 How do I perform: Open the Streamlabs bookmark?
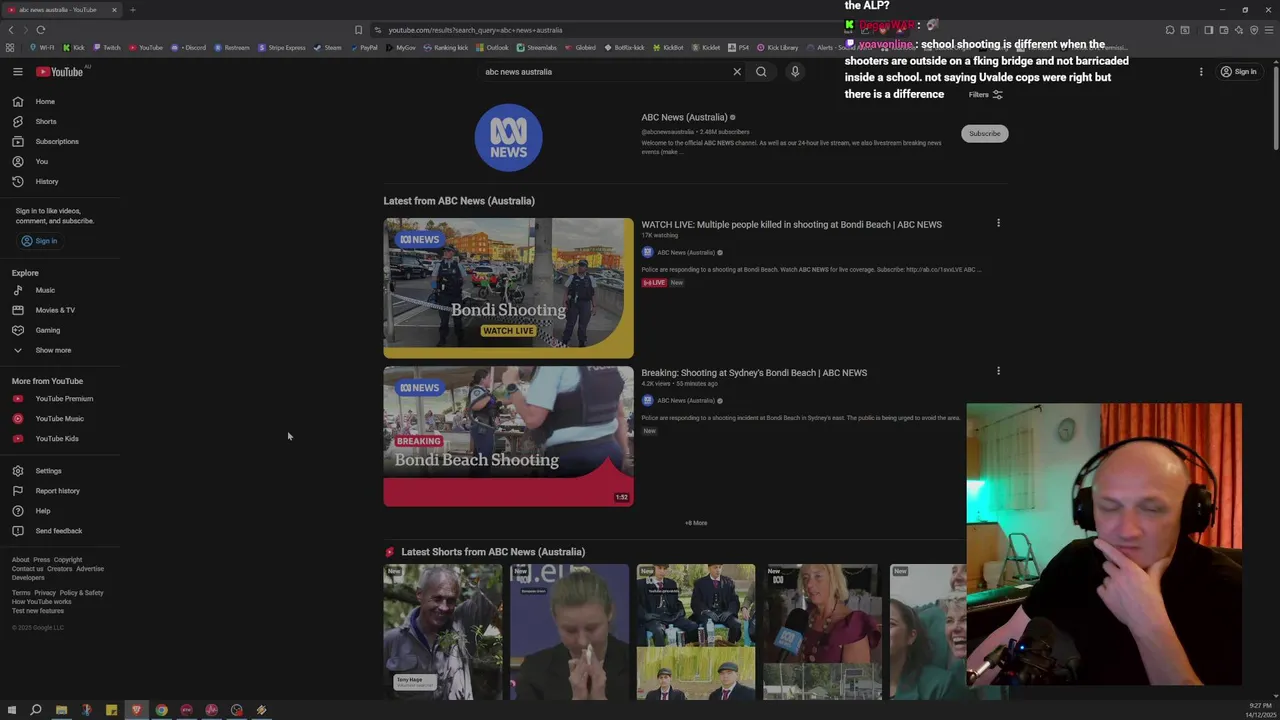(536, 48)
